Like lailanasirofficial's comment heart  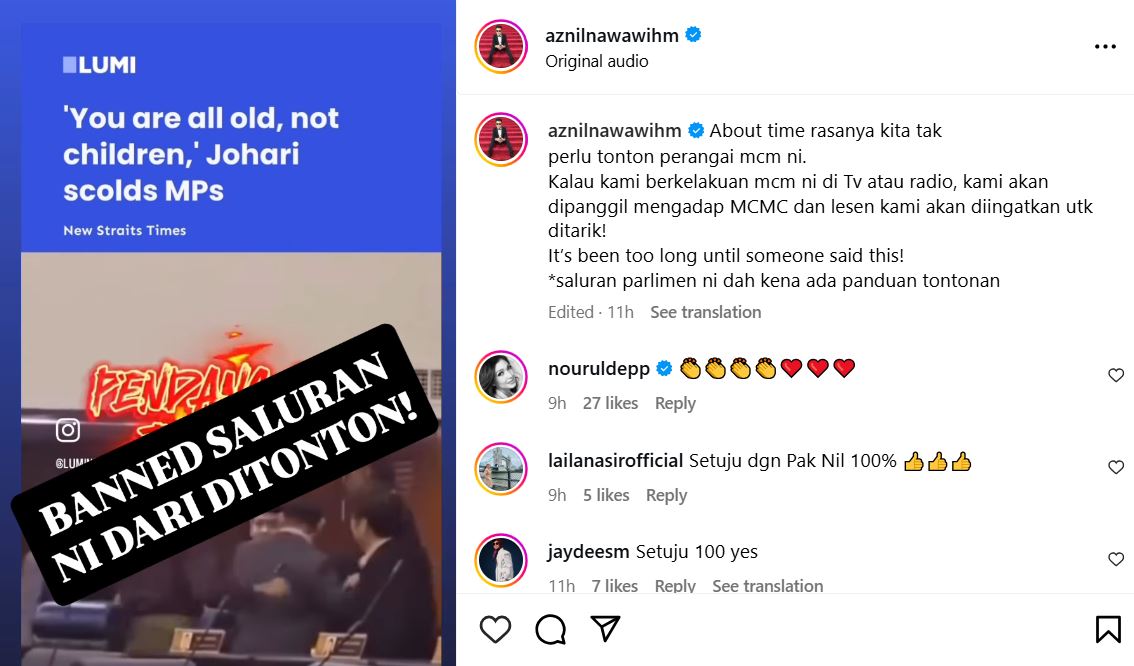coord(1116,467)
